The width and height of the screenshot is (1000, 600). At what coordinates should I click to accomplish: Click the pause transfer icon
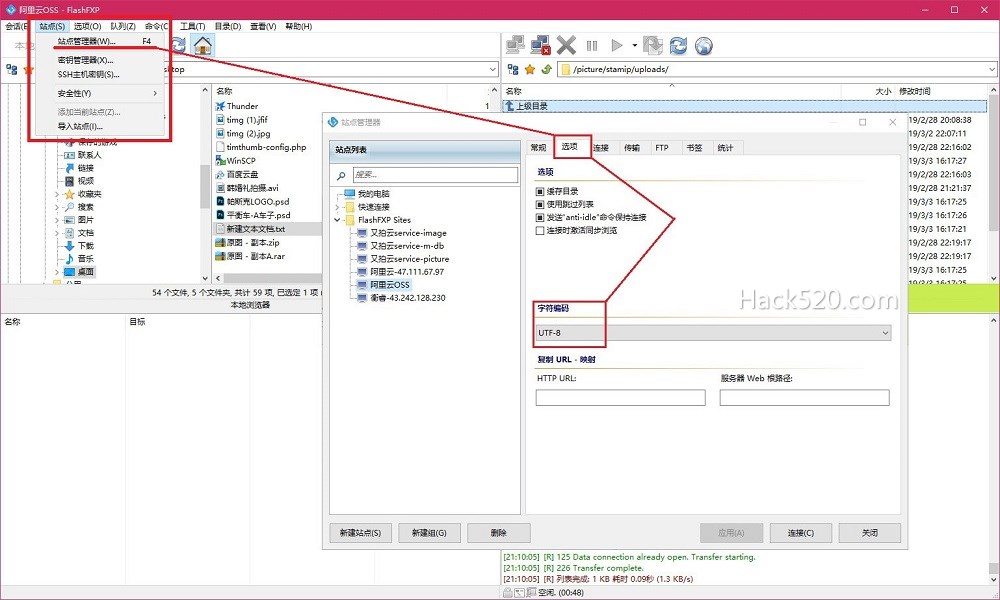point(592,45)
